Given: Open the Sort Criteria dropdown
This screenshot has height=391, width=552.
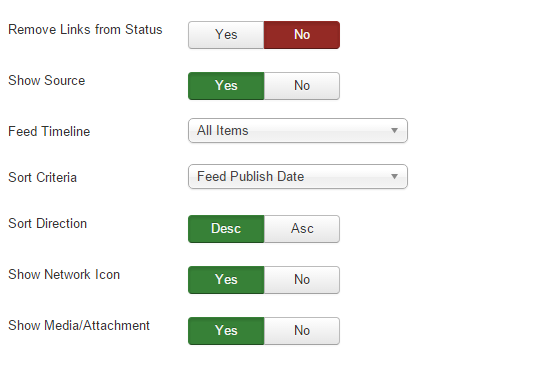Looking at the screenshot, I should coord(298,176).
